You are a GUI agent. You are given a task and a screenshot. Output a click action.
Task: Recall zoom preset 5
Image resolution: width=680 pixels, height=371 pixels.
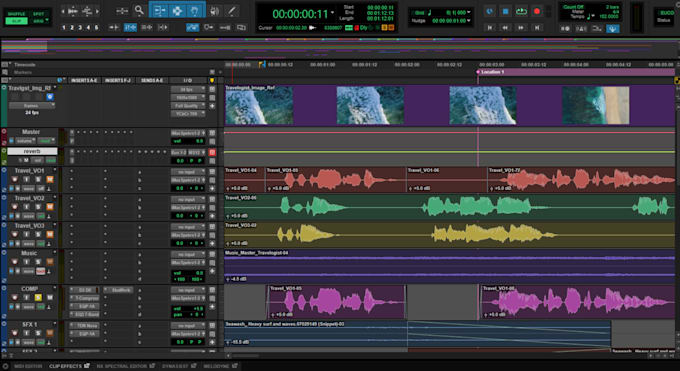(96, 28)
